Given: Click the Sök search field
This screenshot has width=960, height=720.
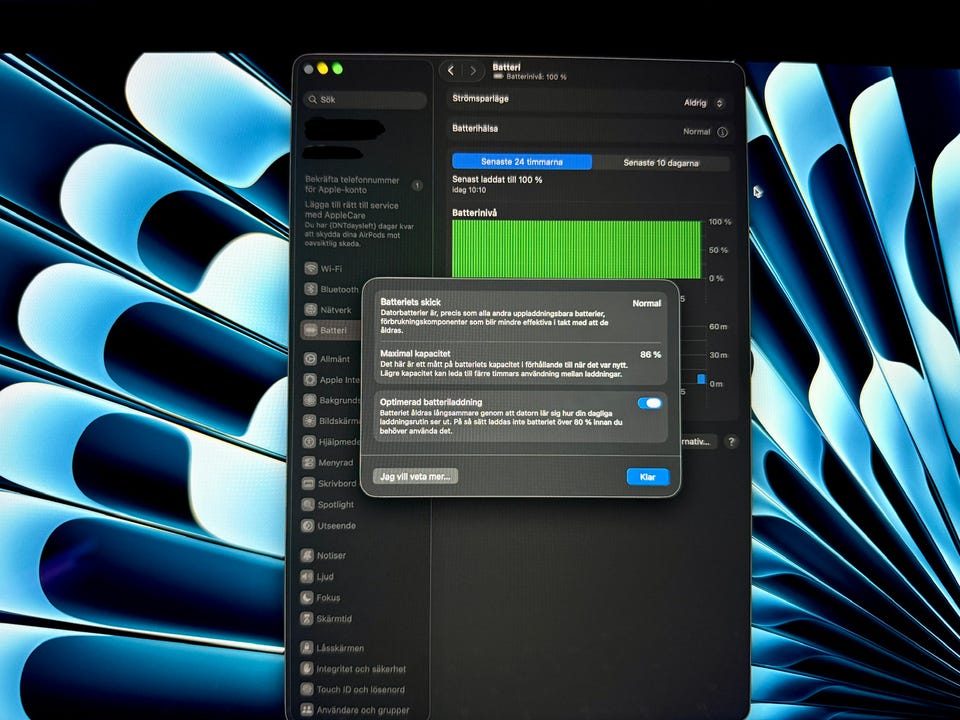Looking at the screenshot, I should click(365, 100).
